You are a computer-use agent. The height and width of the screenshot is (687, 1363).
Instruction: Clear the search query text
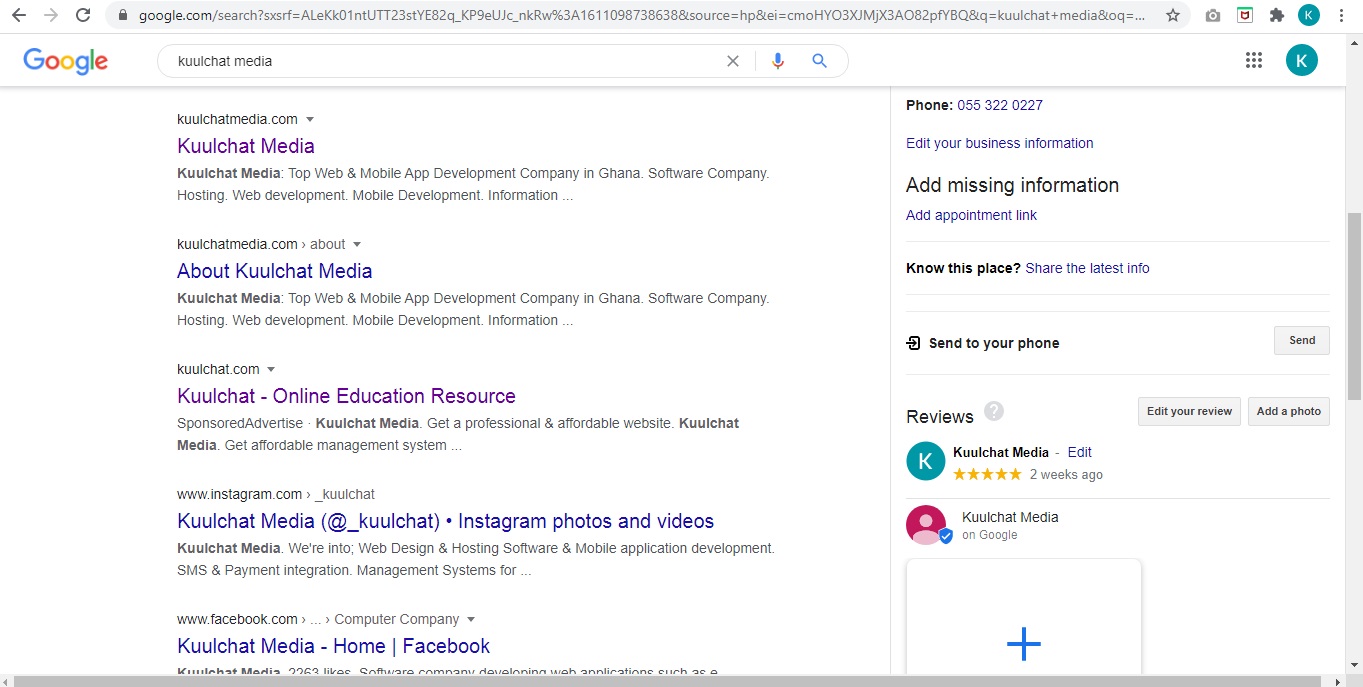pos(733,61)
